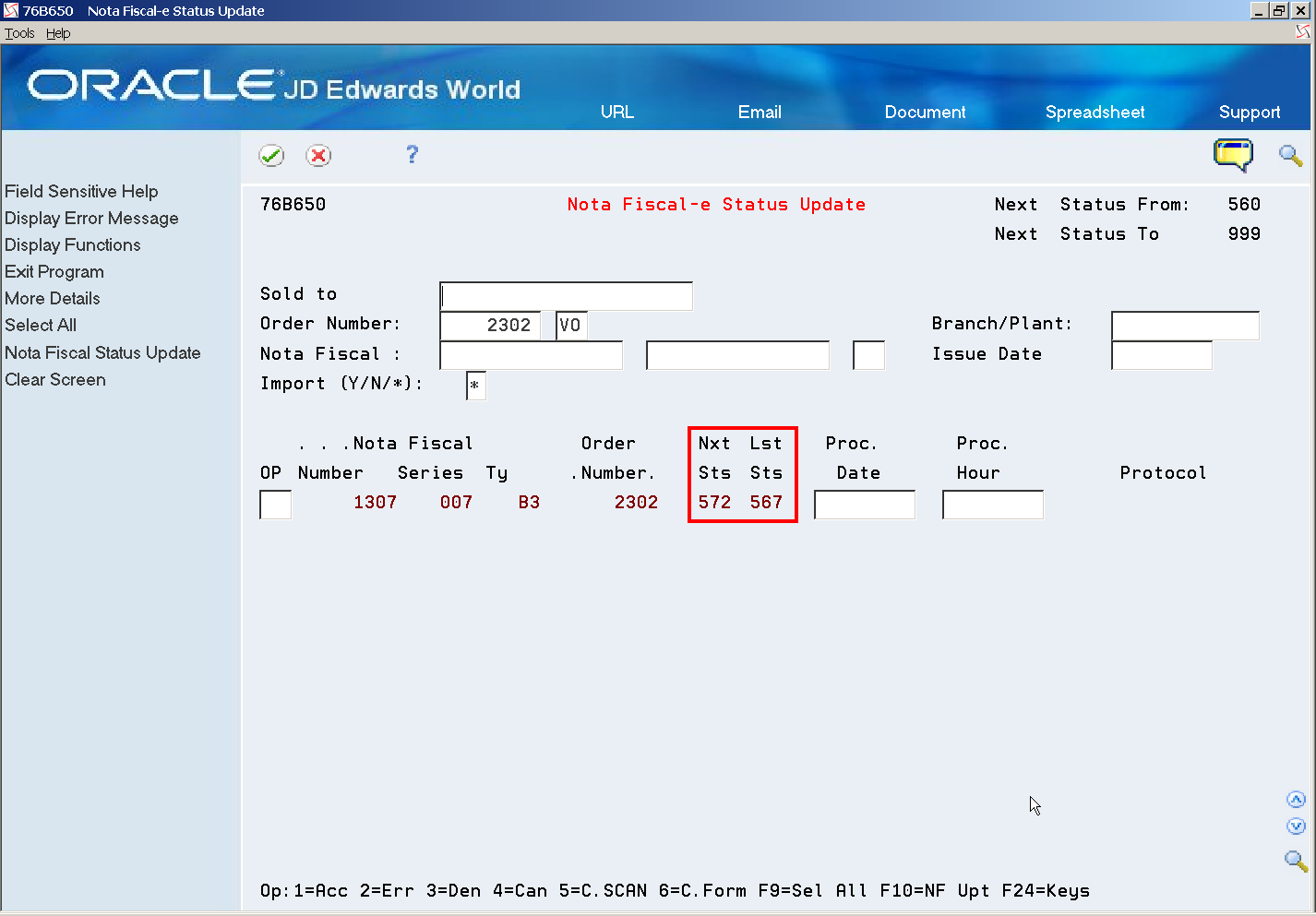Choose Display Functions in the sidebar
Image resolution: width=1316 pixels, height=916 pixels.
click(x=73, y=244)
